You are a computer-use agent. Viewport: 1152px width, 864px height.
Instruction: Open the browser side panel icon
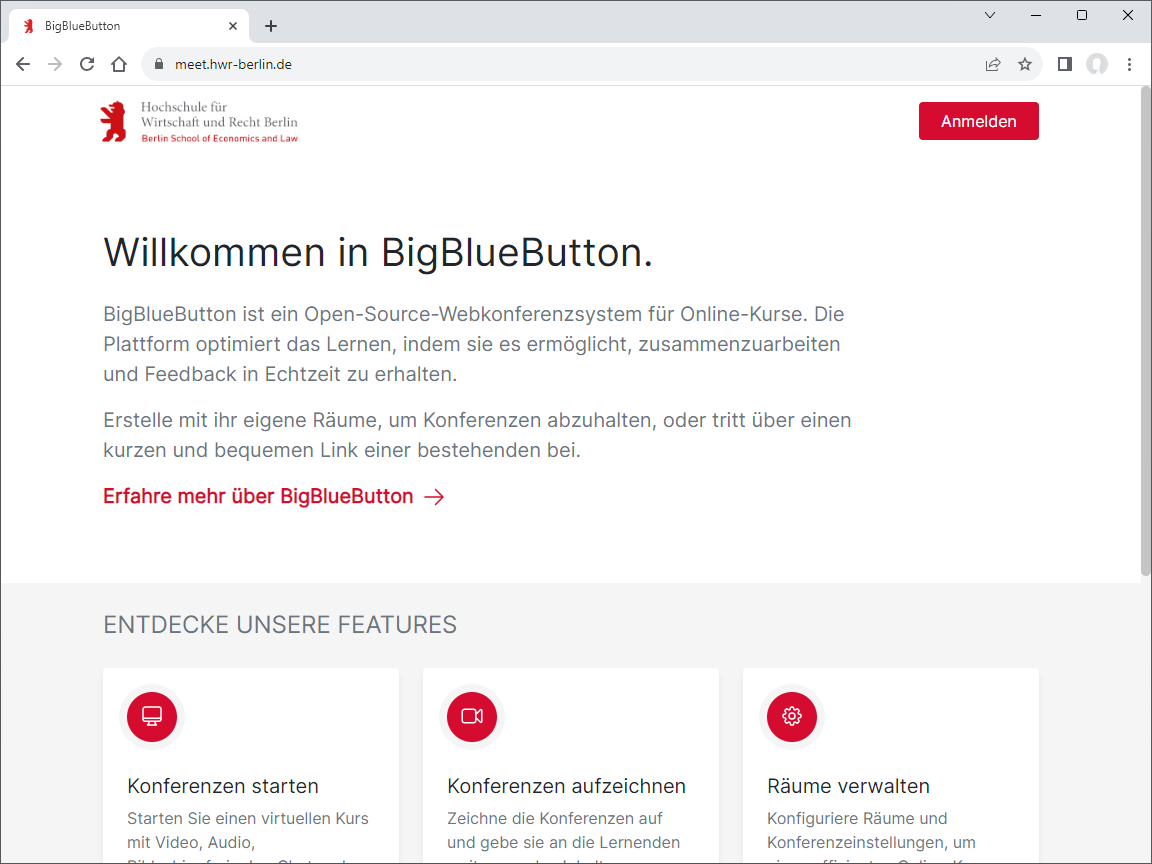point(1064,63)
